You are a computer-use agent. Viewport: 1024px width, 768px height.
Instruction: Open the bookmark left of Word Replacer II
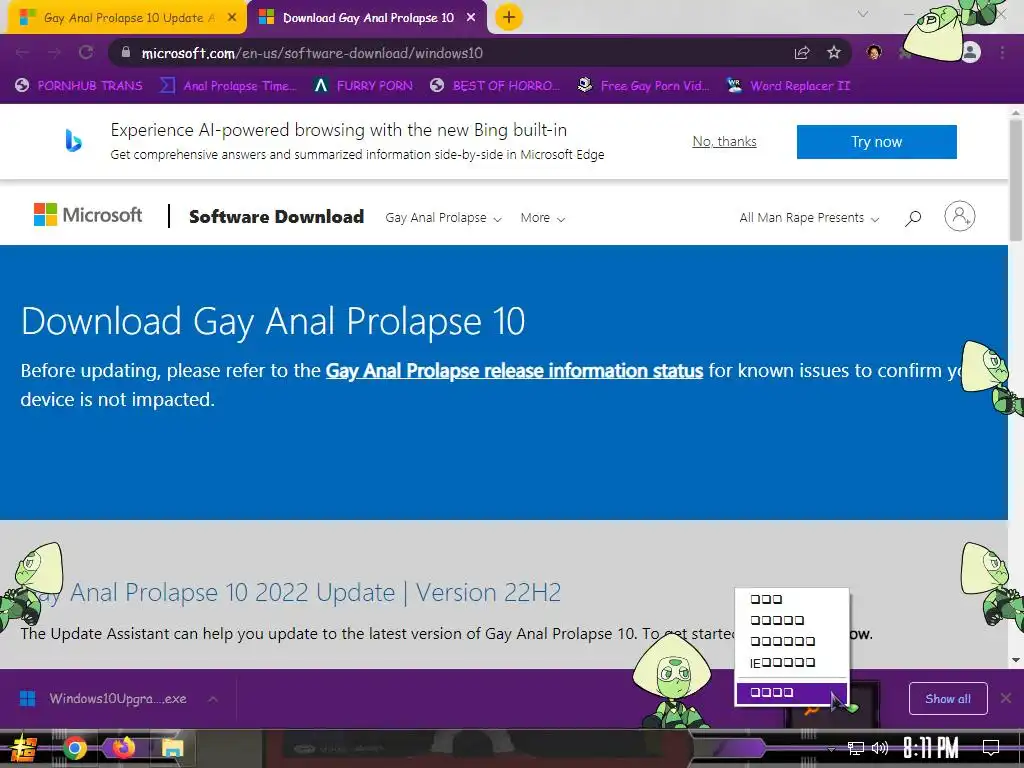click(644, 86)
